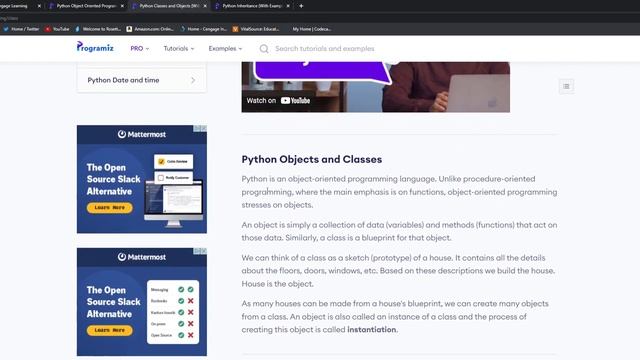Close the Python Inheritance tab

[288, 6]
